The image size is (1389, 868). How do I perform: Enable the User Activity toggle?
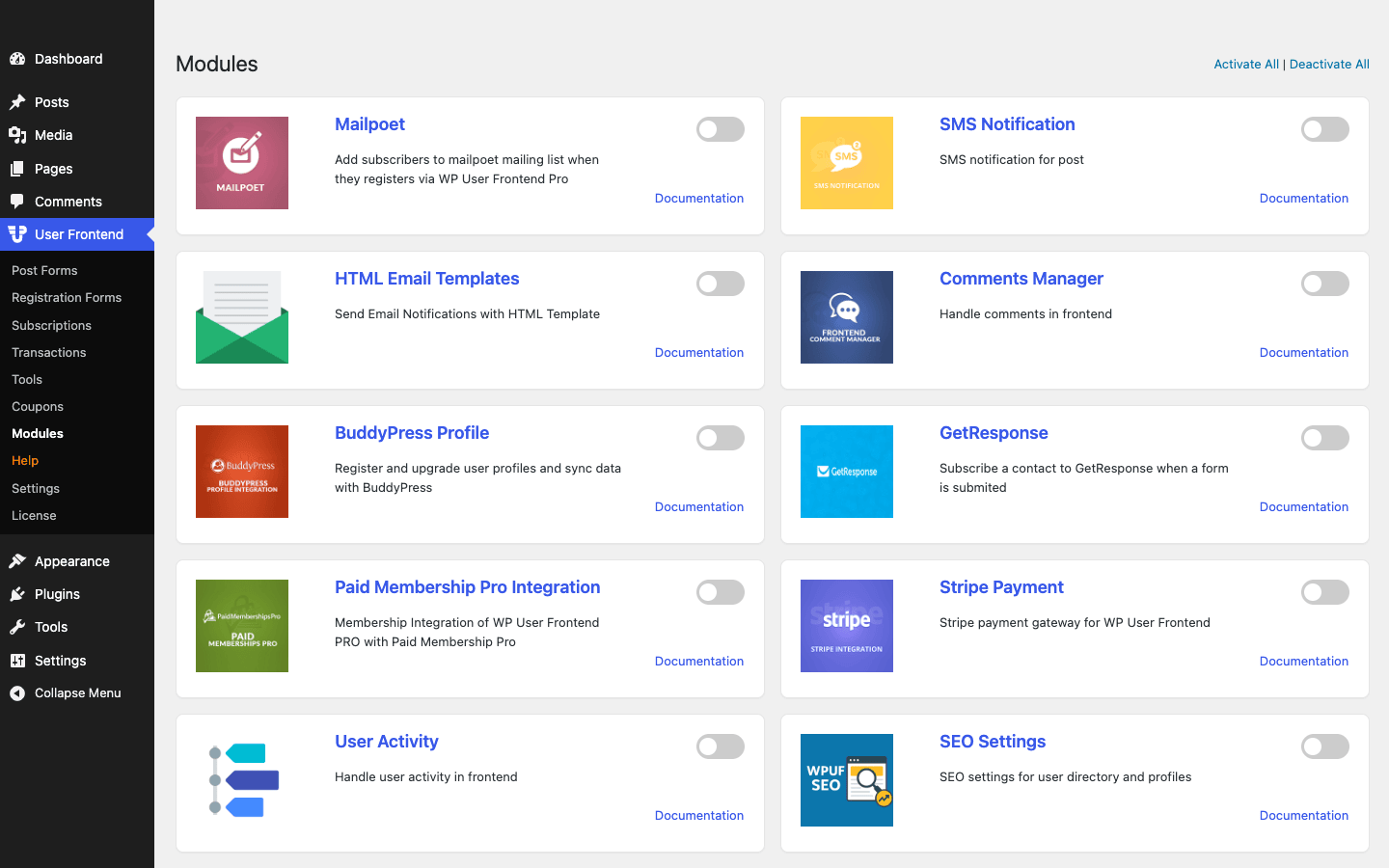click(x=721, y=746)
